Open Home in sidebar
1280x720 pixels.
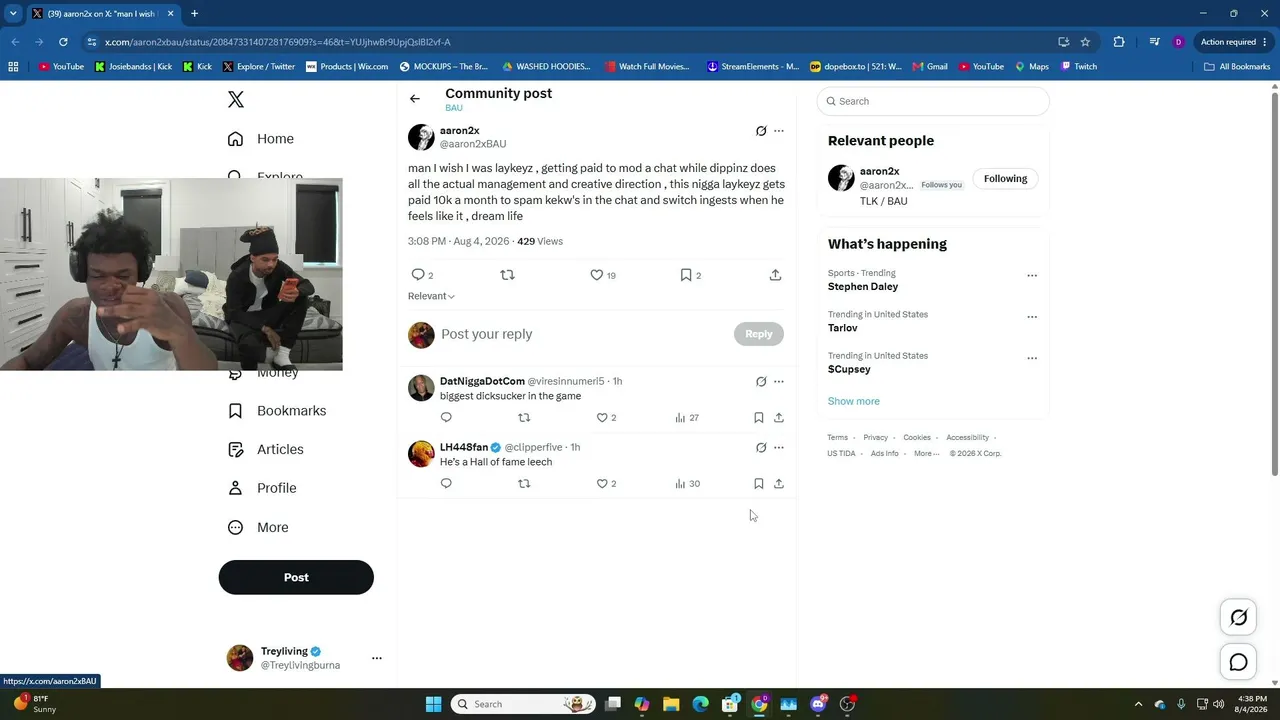[261, 139]
